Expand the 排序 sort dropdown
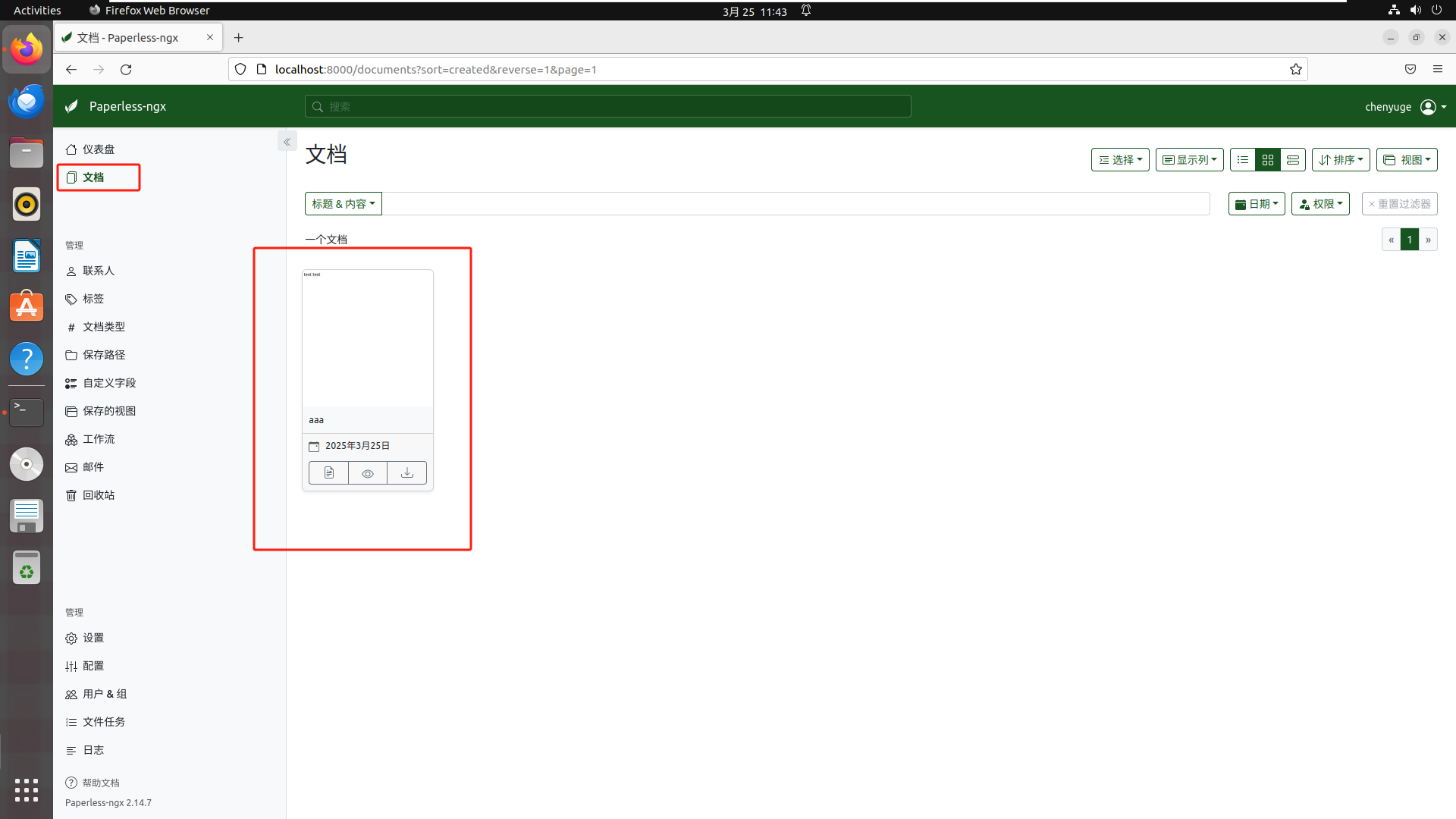 tap(1341, 159)
